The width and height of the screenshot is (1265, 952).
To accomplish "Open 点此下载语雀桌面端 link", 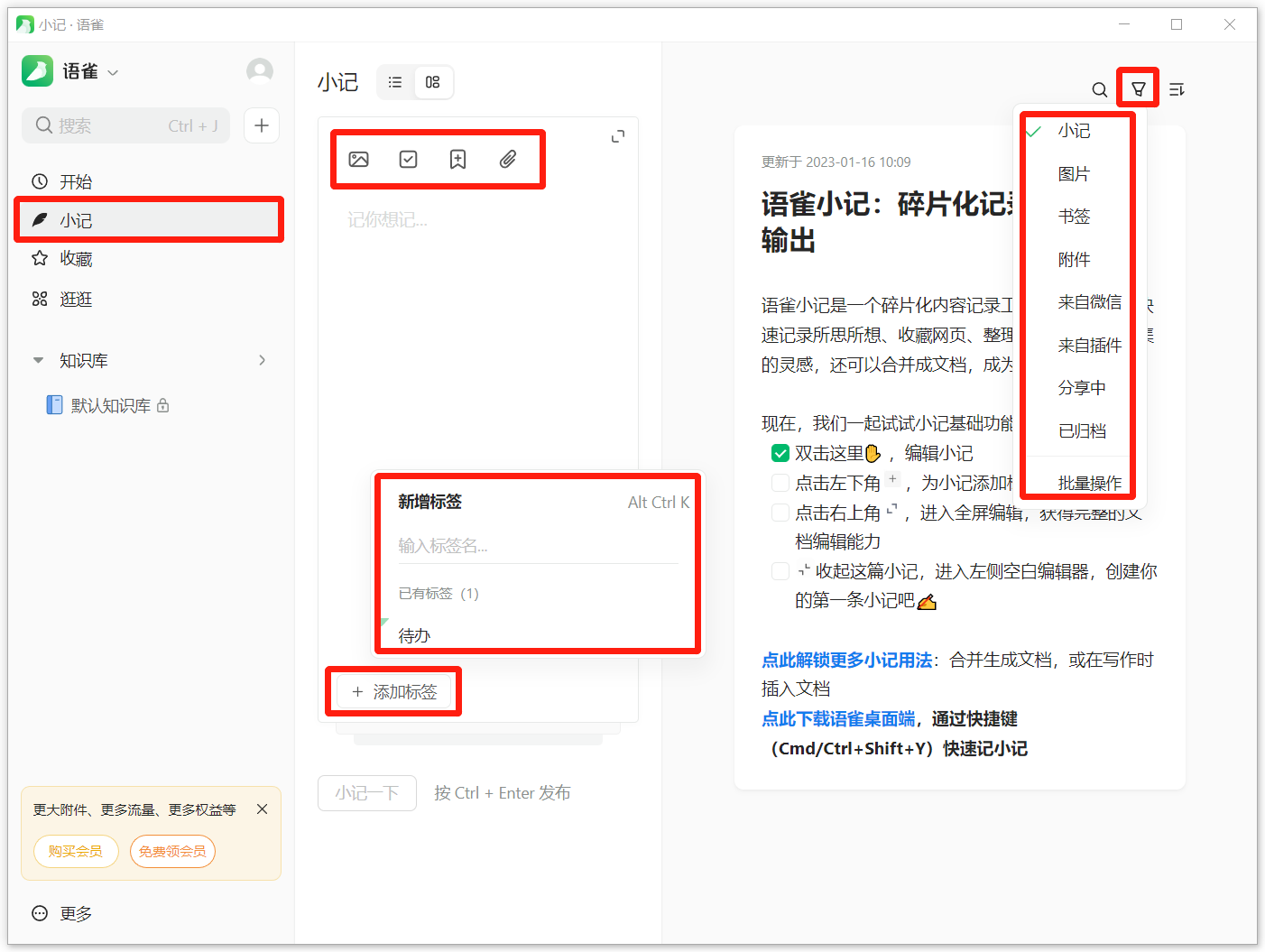I will (838, 718).
